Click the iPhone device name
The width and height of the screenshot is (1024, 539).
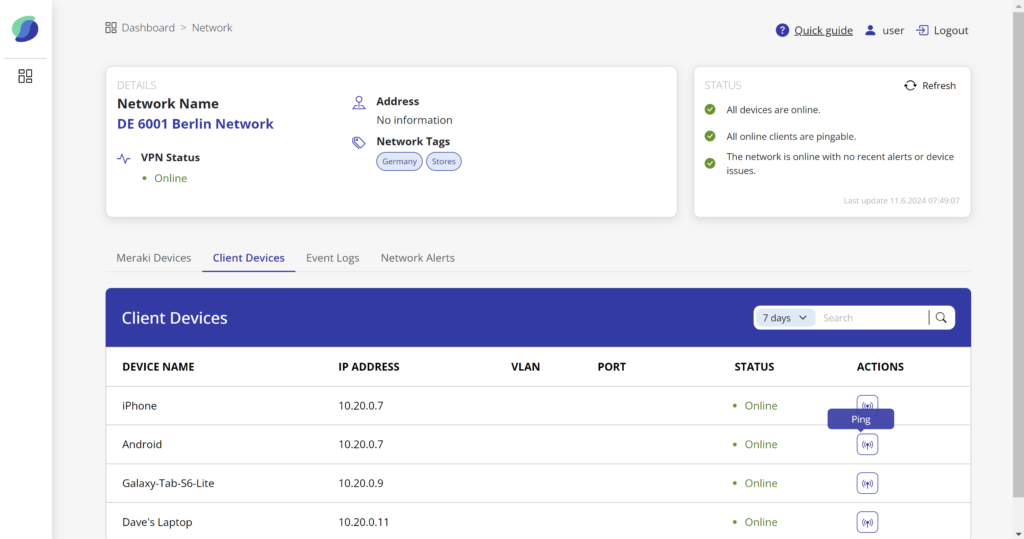(139, 406)
